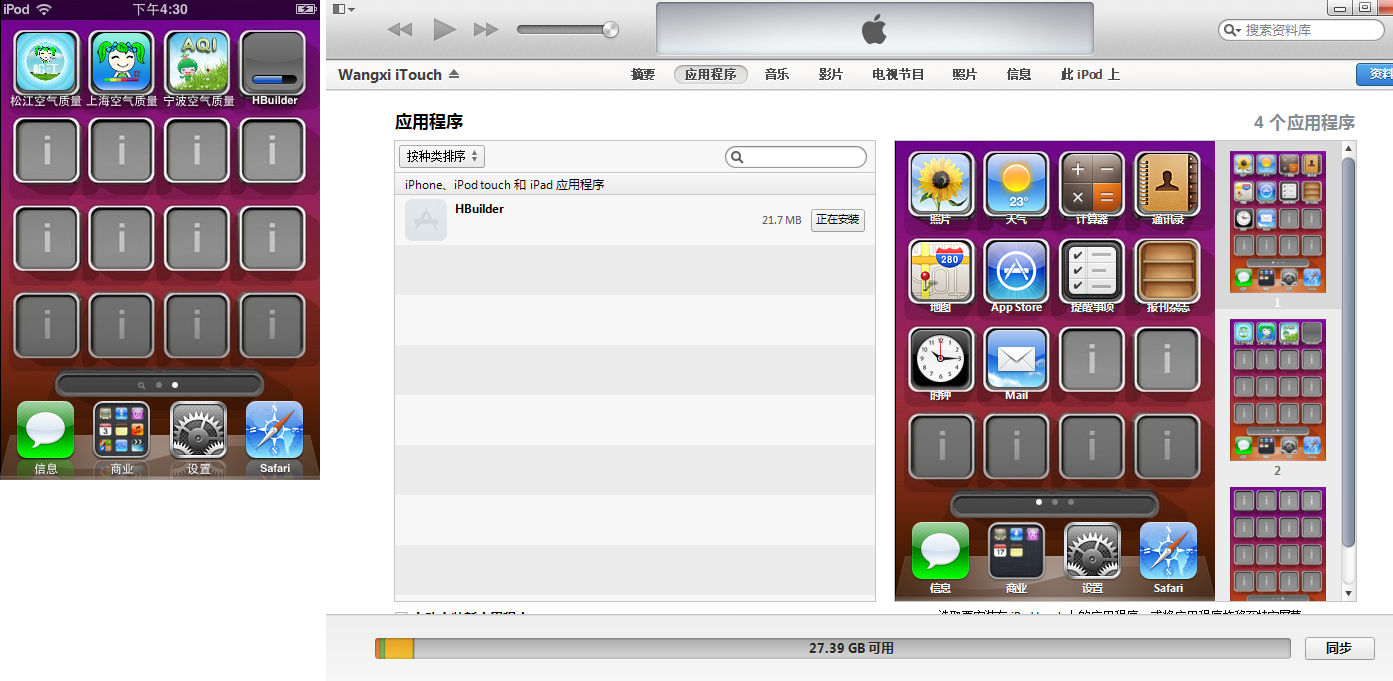Open 信息 in the iPod screen dock
Viewport: 1393px width, 681px height.
pos(45,430)
